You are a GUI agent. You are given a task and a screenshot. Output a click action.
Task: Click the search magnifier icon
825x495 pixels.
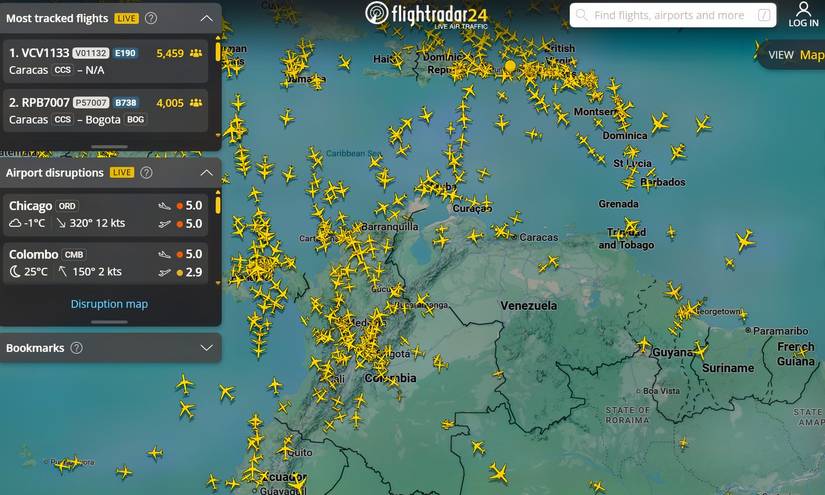[x=581, y=15]
